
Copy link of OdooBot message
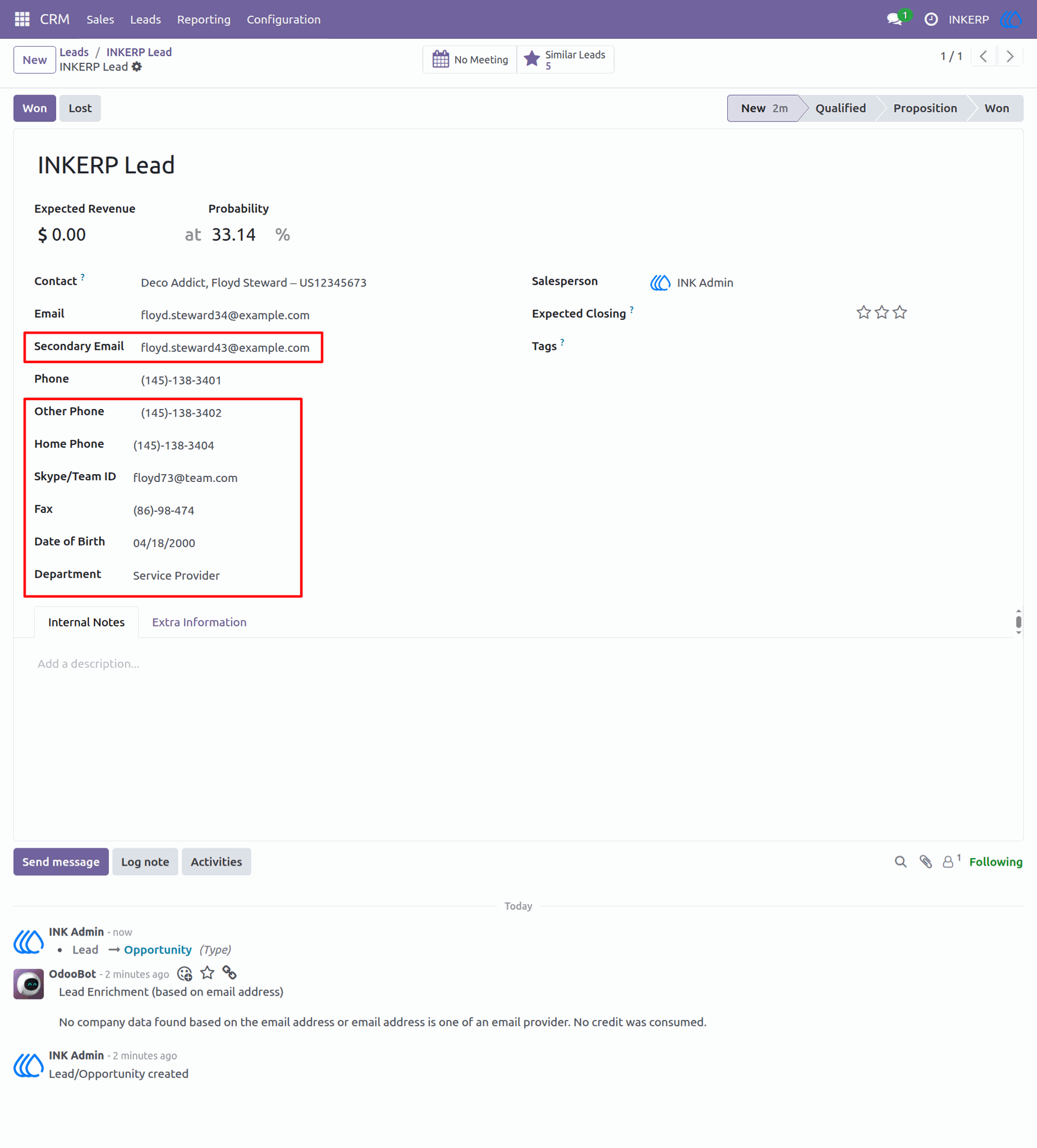(x=230, y=973)
